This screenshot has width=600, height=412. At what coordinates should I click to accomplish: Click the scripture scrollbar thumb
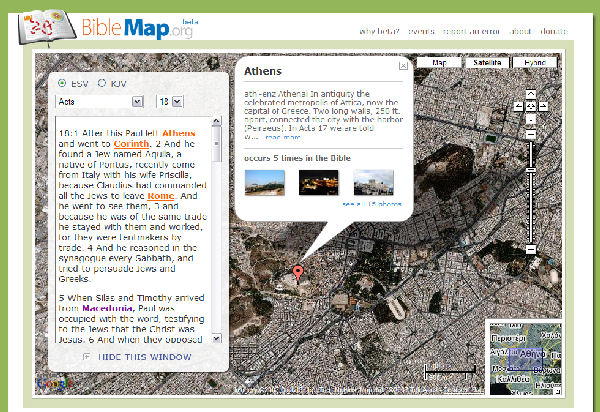tap(216, 144)
